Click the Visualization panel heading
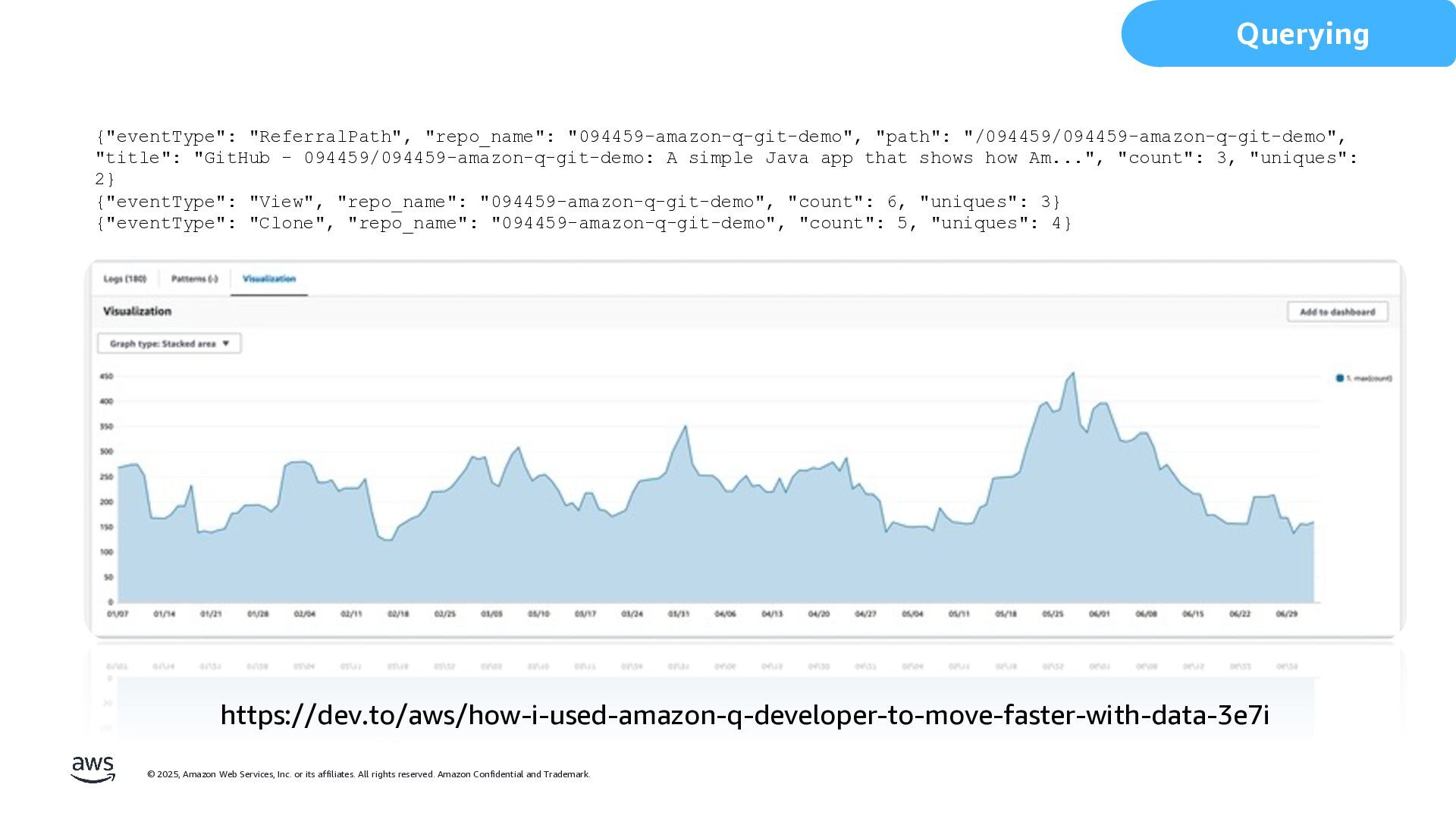This screenshot has height=819, width=1456. point(137,312)
